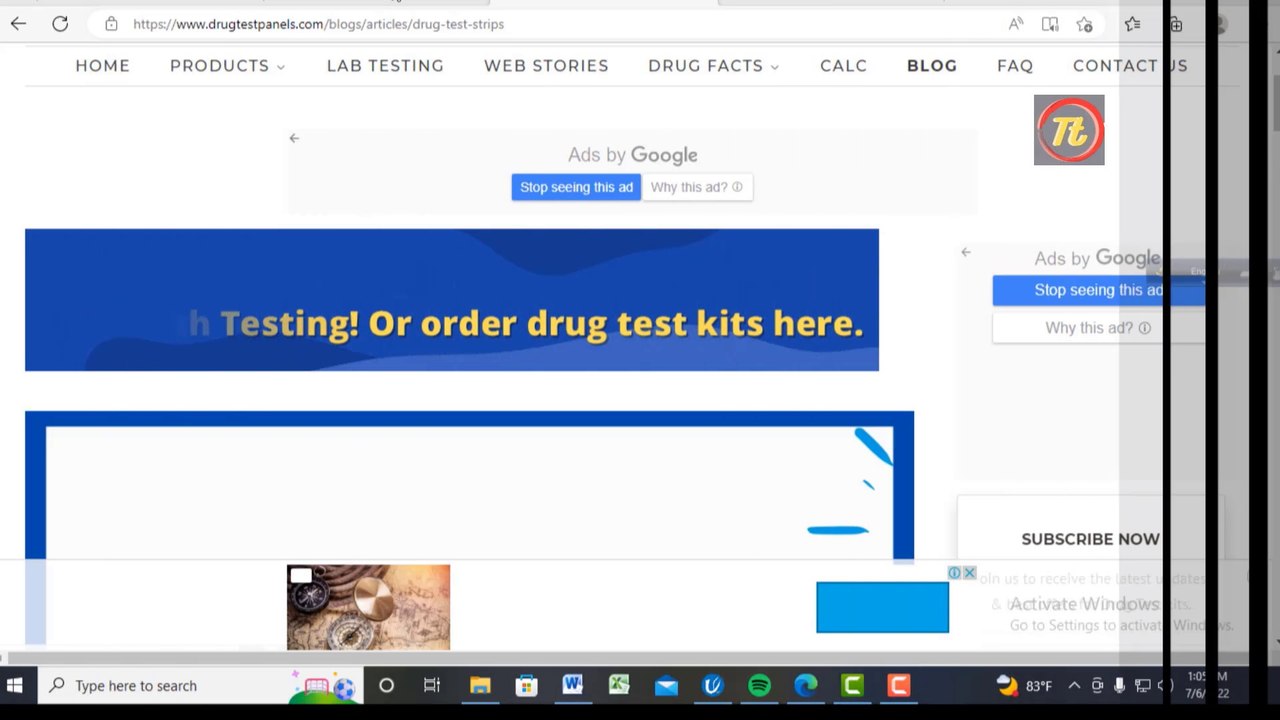Show hidden icons with the tray chevron

pos(1074,686)
